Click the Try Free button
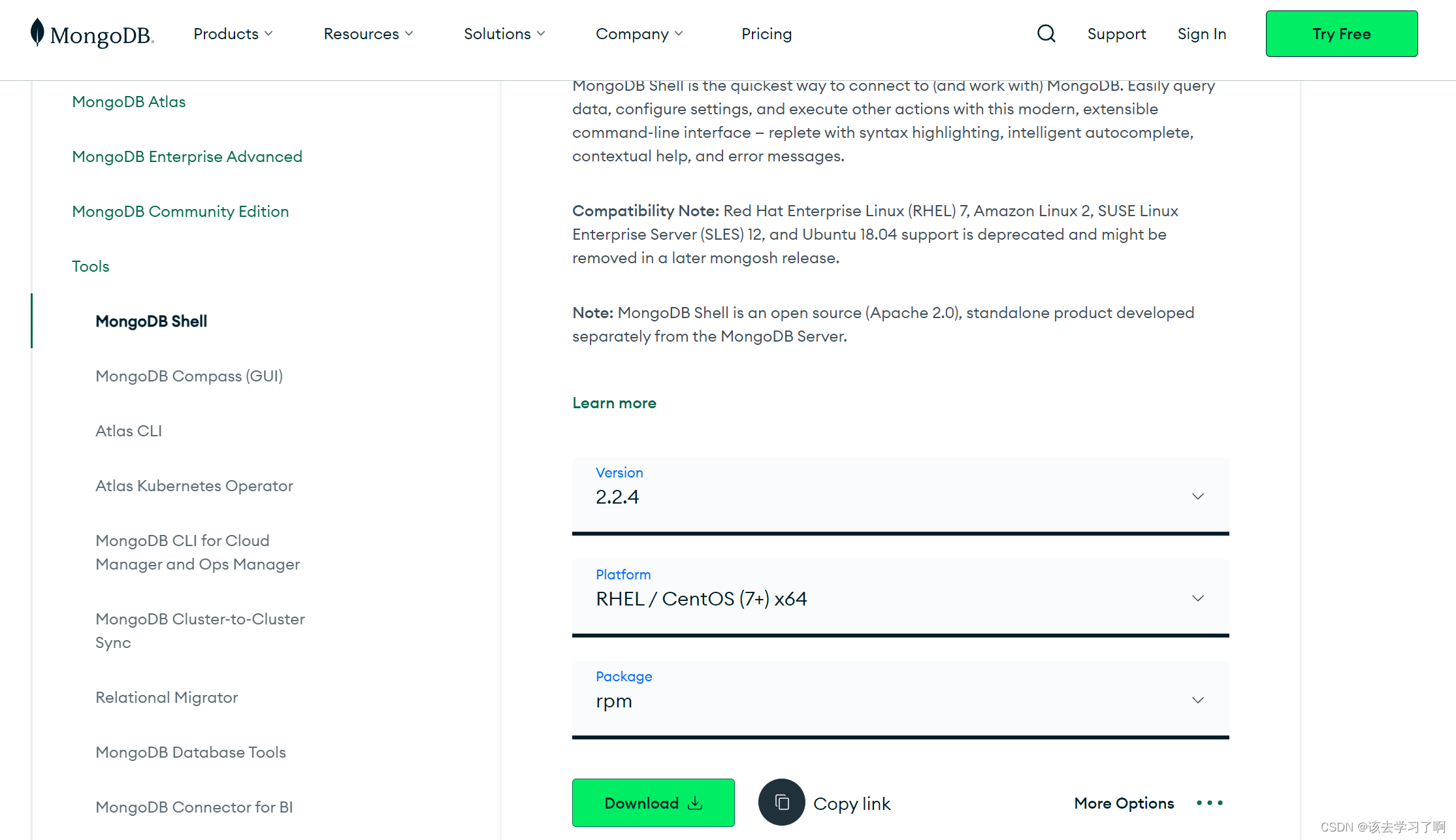The height and width of the screenshot is (840, 1456). (1341, 34)
